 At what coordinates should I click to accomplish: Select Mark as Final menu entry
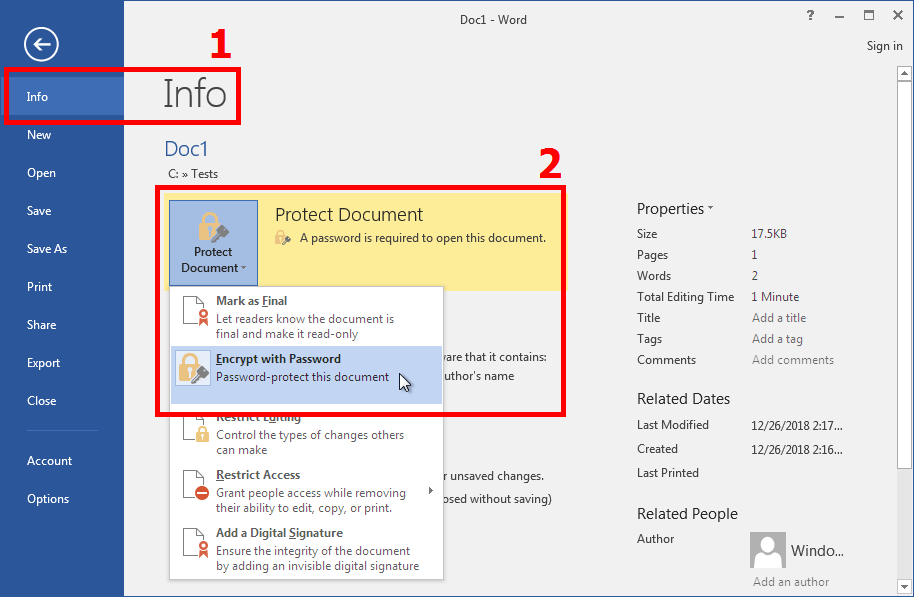pyautogui.click(x=307, y=317)
